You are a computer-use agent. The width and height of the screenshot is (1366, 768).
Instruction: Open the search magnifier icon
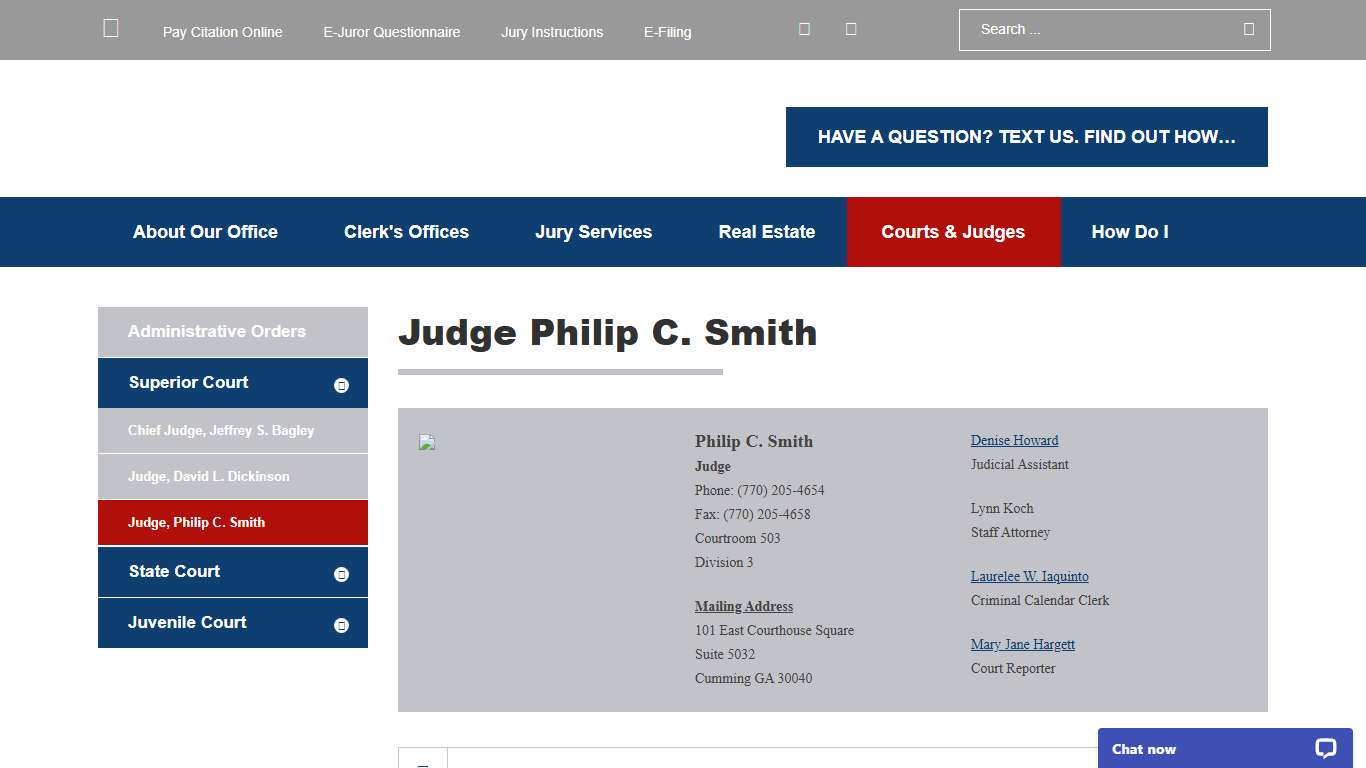pos(1248,29)
